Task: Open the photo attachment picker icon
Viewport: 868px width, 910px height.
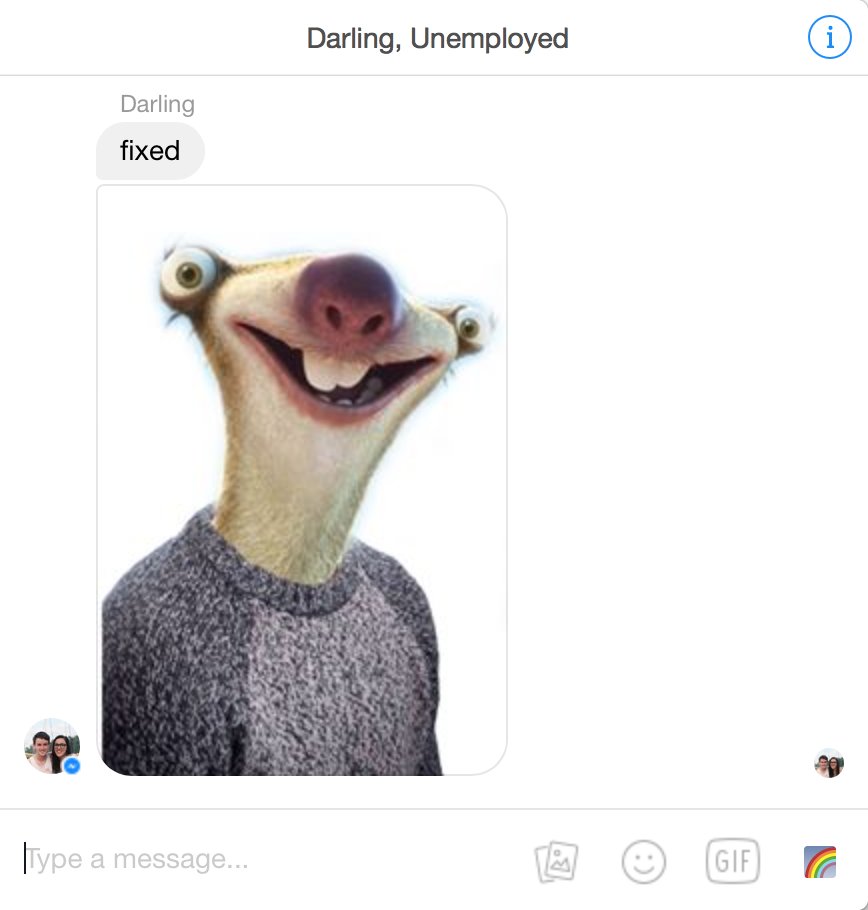Action: tap(556, 861)
